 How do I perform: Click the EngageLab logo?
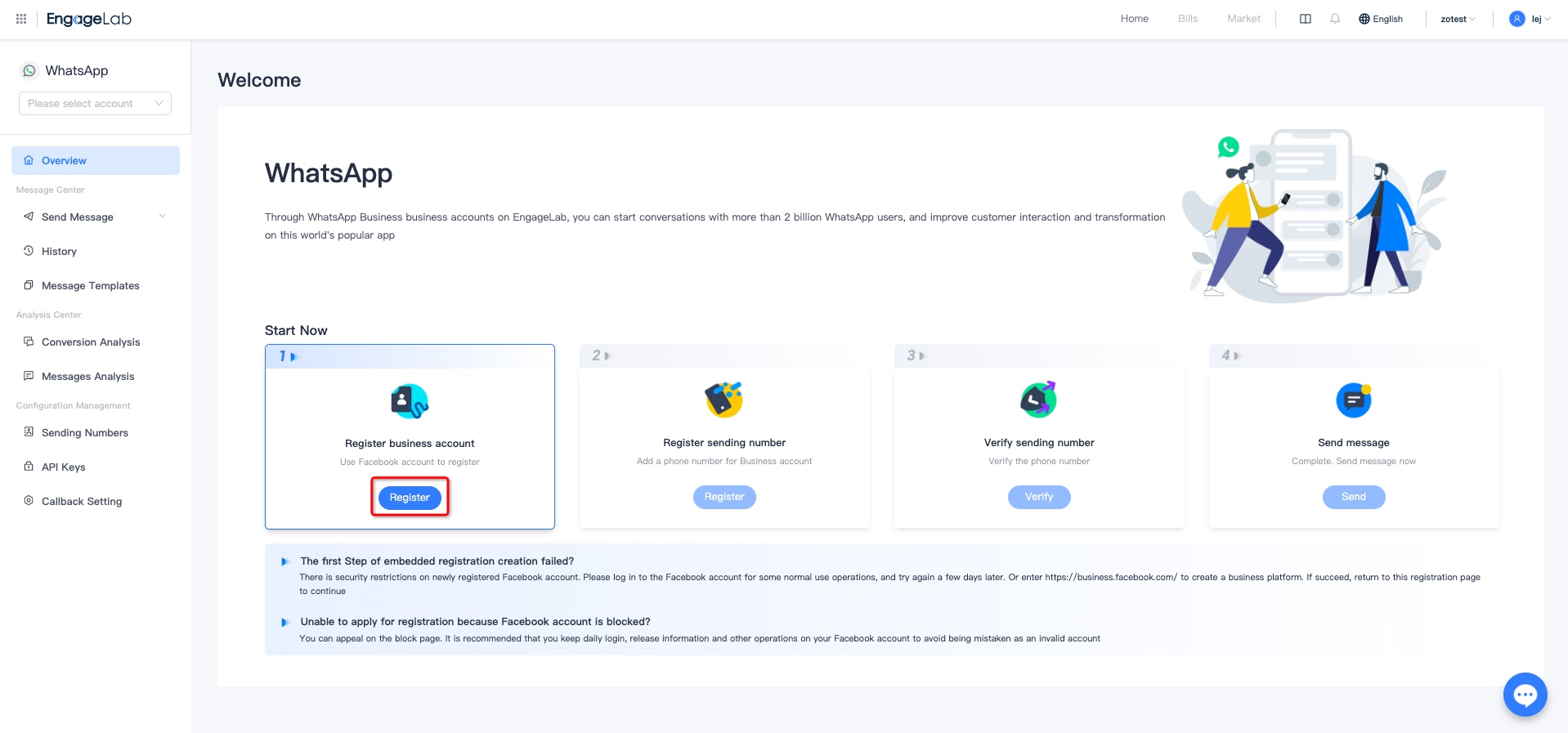(89, 19)
